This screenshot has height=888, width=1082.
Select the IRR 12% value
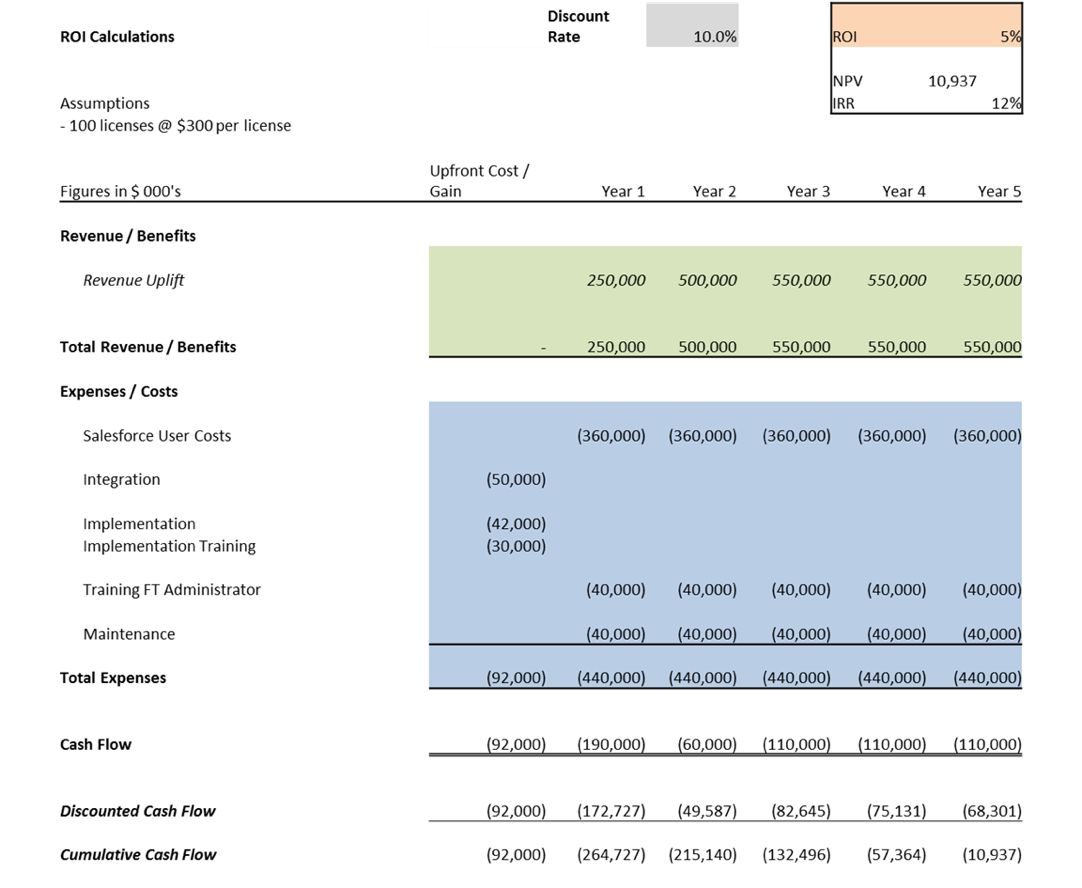[1007, 103]
